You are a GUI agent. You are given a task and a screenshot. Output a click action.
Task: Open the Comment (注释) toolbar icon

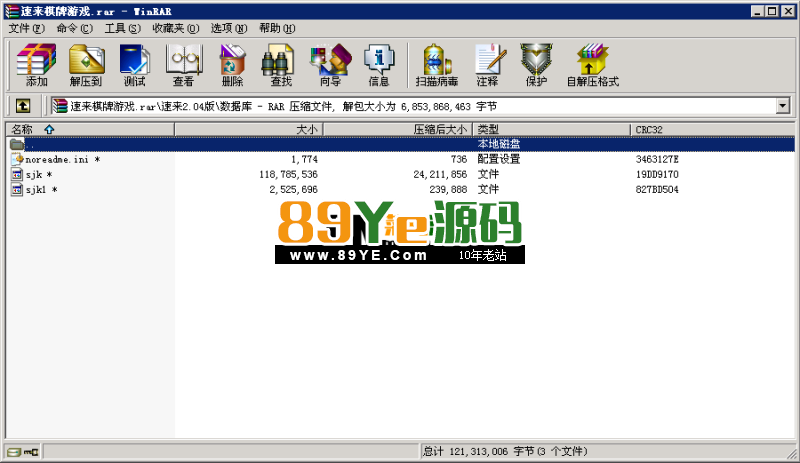point(489,64)
